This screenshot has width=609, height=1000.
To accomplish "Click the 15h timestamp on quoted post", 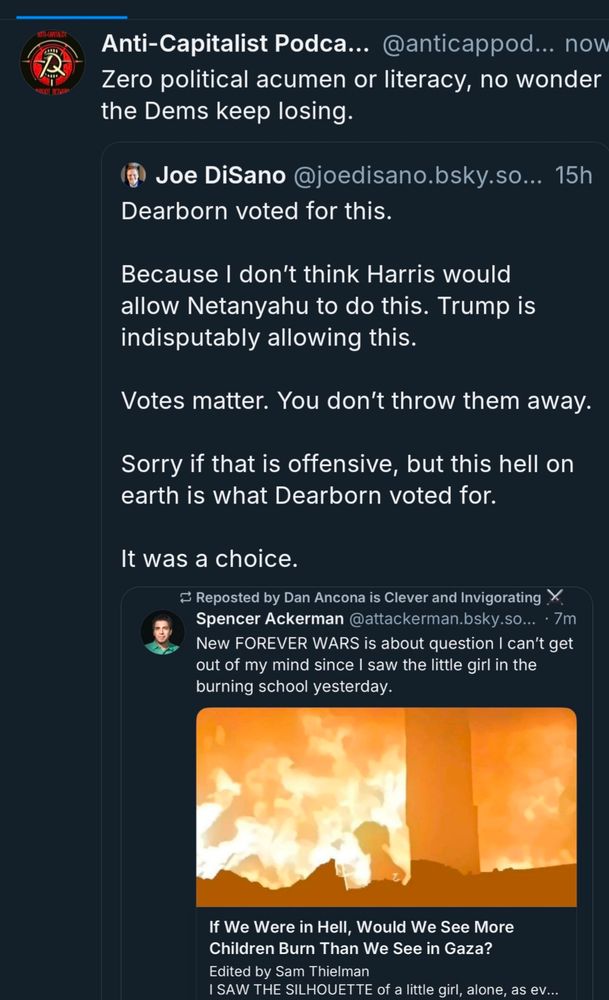I will (573, 175).
